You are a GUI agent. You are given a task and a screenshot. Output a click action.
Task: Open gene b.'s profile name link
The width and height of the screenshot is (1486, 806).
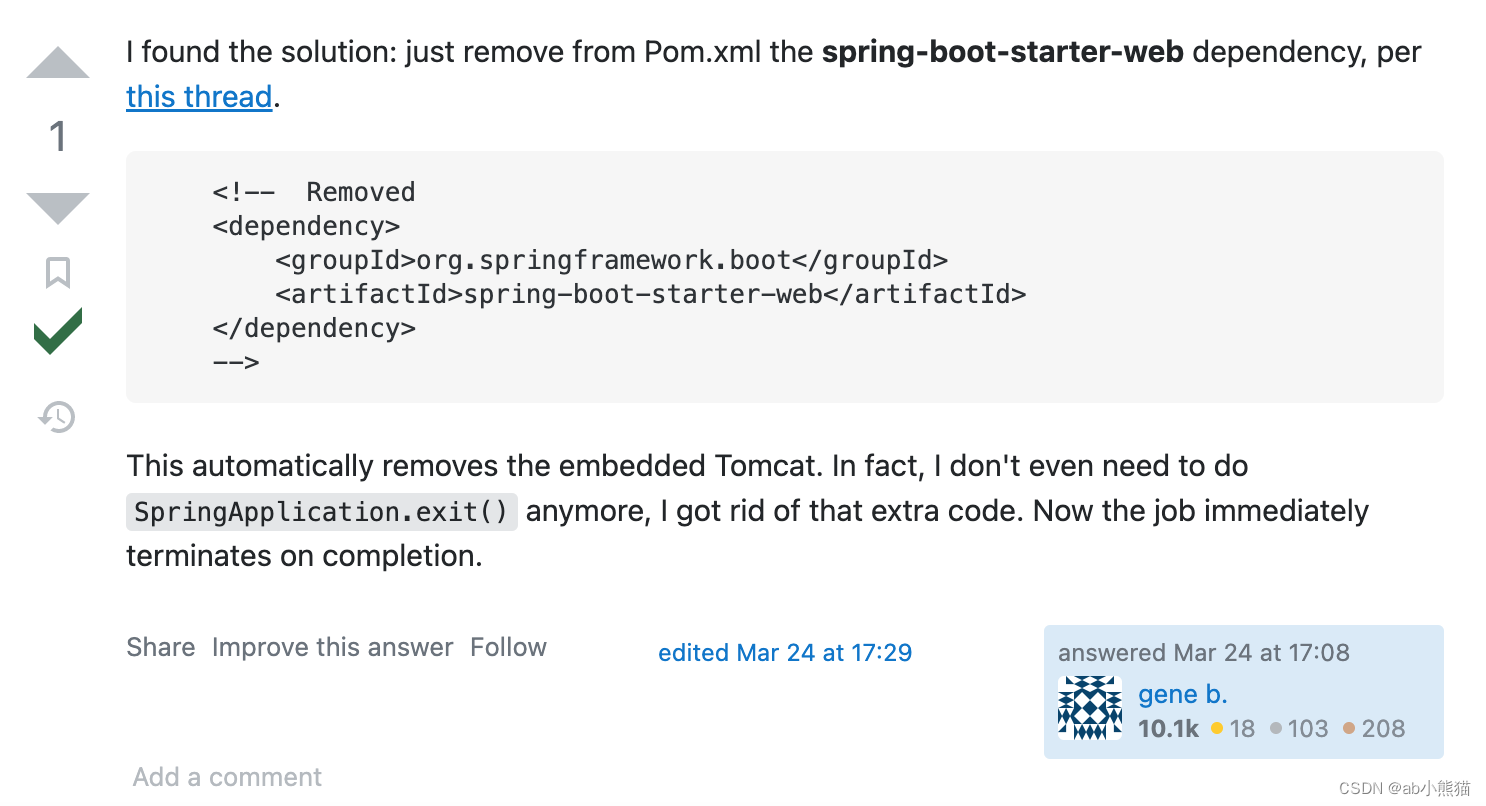(x=1183, y=694)
